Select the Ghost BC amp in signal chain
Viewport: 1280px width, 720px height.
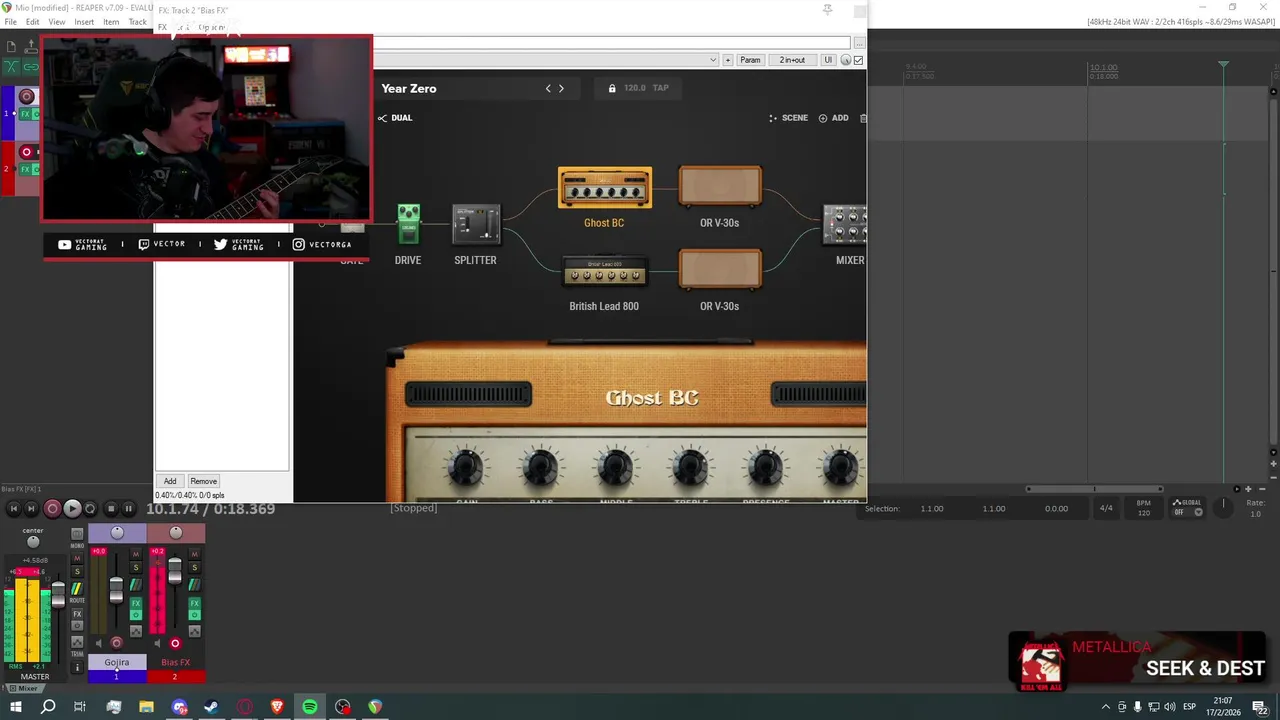[604, 188]
